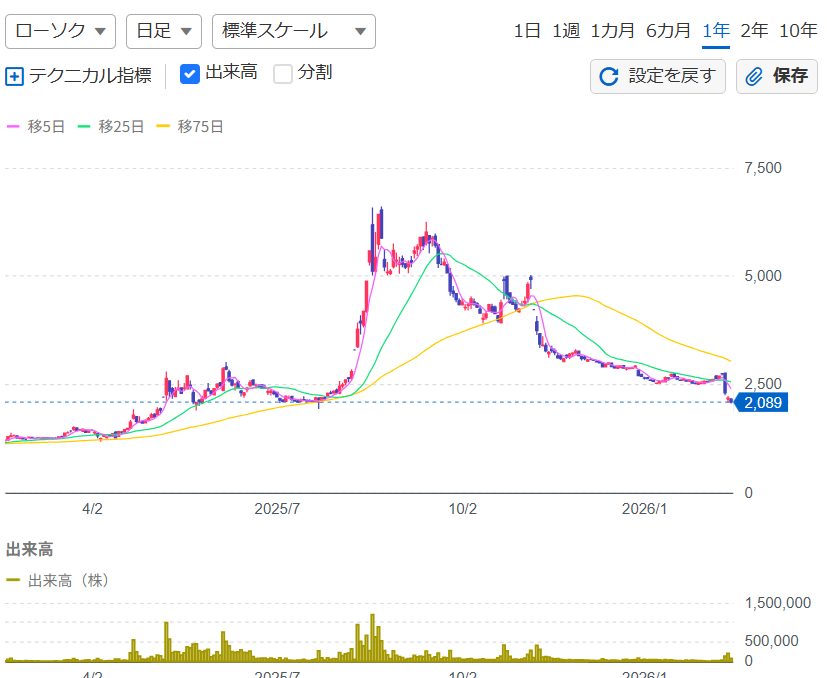Open the 標準スケール scale dropdown
The width and height of the screenshot is (827, 678).
(292, 31)
